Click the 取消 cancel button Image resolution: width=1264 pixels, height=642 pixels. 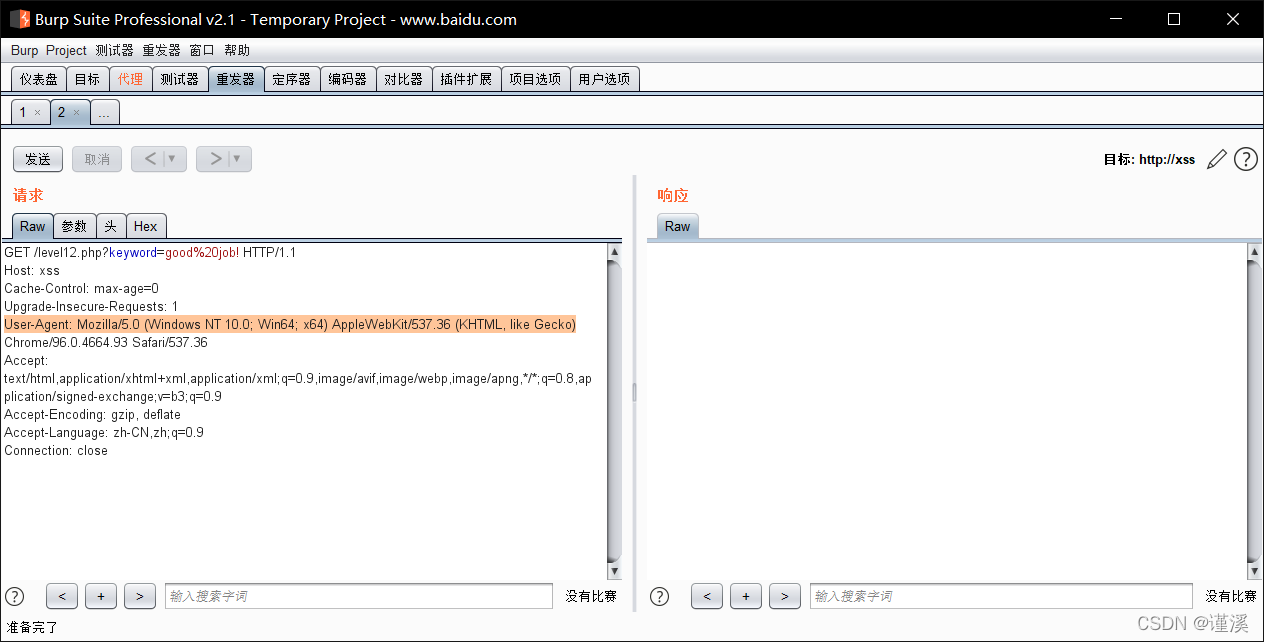point(97,159)
